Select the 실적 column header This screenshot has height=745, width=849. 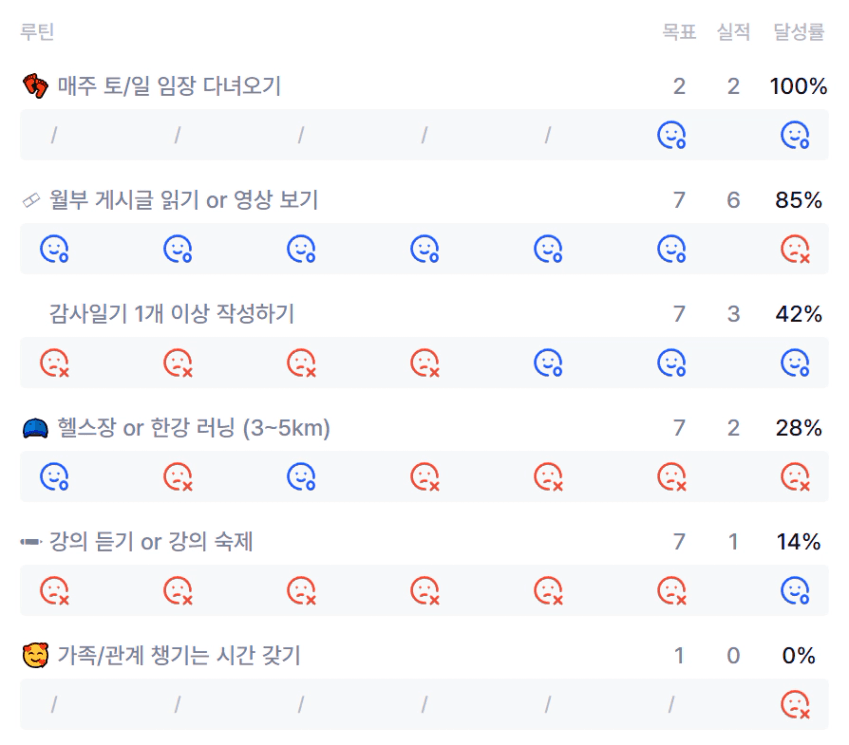(733, 32)
